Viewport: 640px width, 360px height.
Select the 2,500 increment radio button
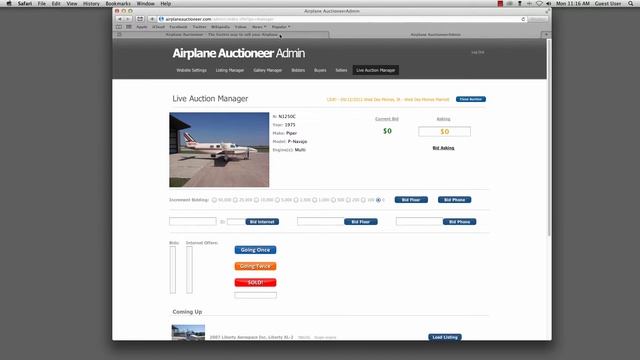point(296,200)
